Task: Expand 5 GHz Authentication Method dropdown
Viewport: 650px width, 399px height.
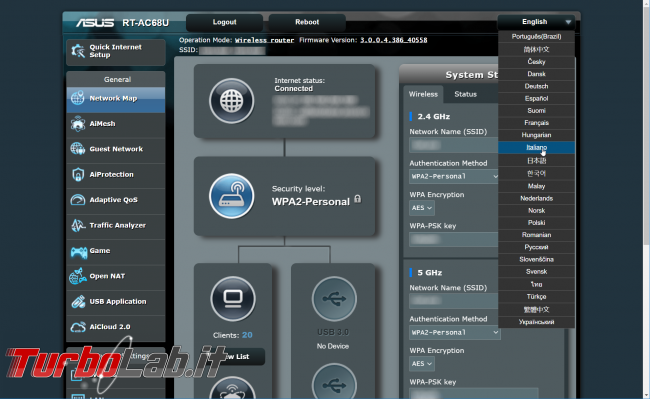Action: [455, 332]
